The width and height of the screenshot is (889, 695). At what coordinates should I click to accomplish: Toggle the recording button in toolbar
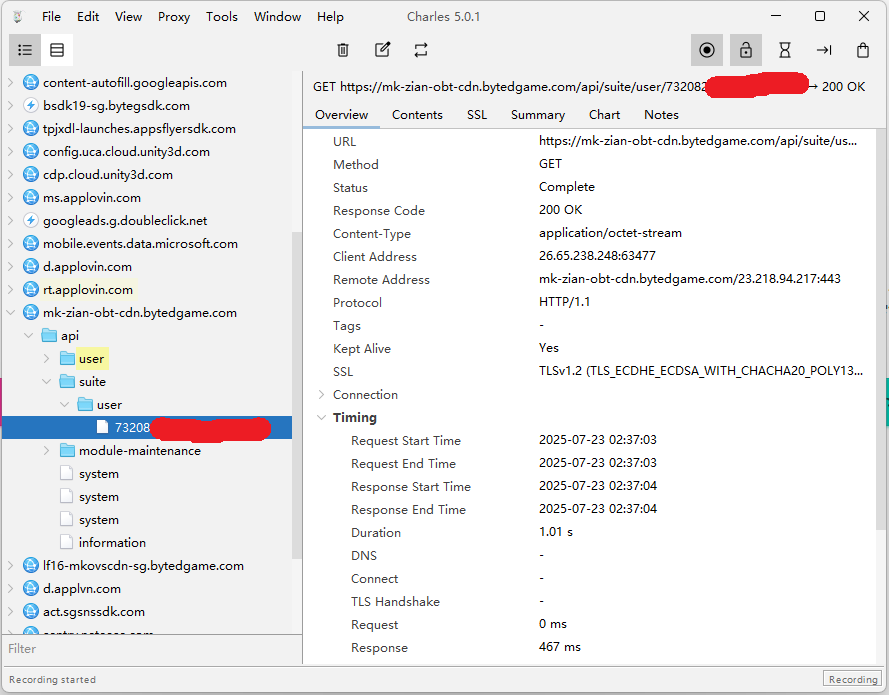[x=707, y=50]
